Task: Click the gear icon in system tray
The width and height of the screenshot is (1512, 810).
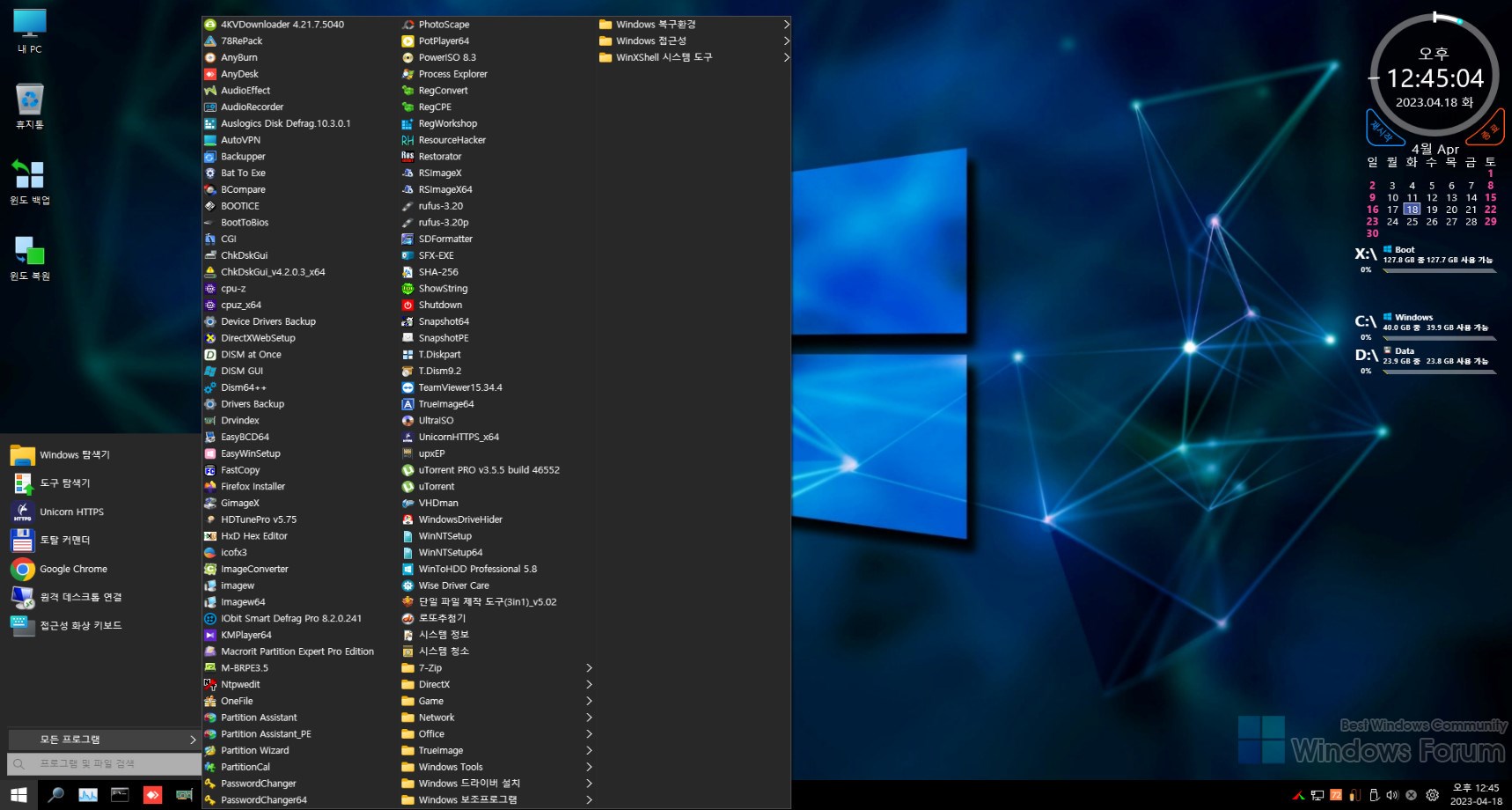Action: pyautogui.click(x=1433, y=795)
